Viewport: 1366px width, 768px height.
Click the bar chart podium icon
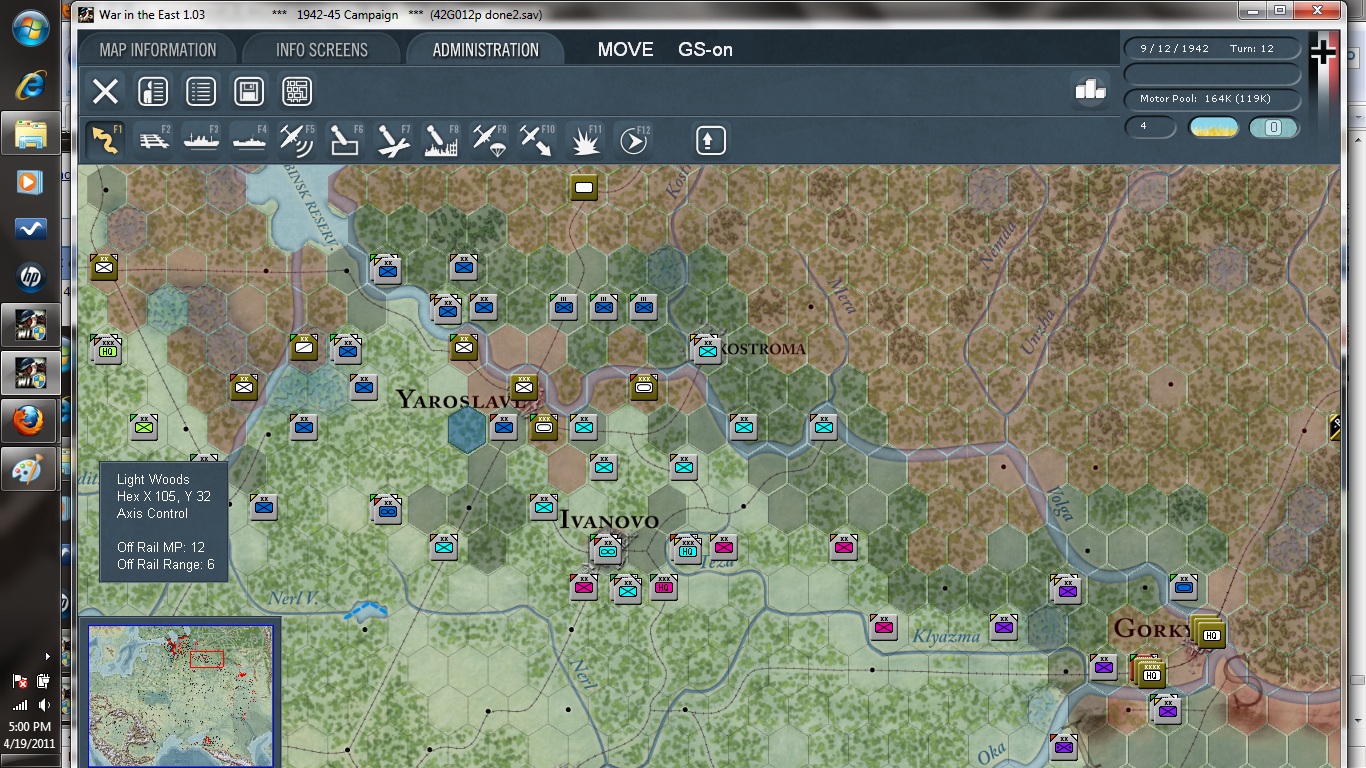[1090, 89]
